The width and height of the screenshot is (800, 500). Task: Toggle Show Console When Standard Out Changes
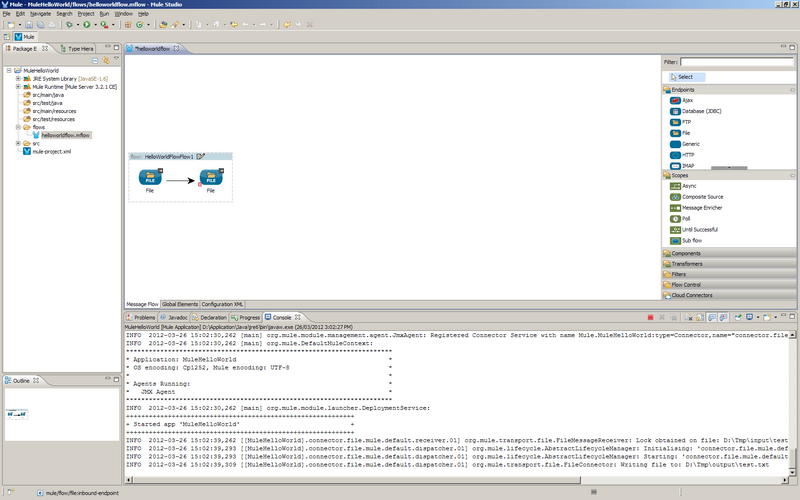(712, 317)
